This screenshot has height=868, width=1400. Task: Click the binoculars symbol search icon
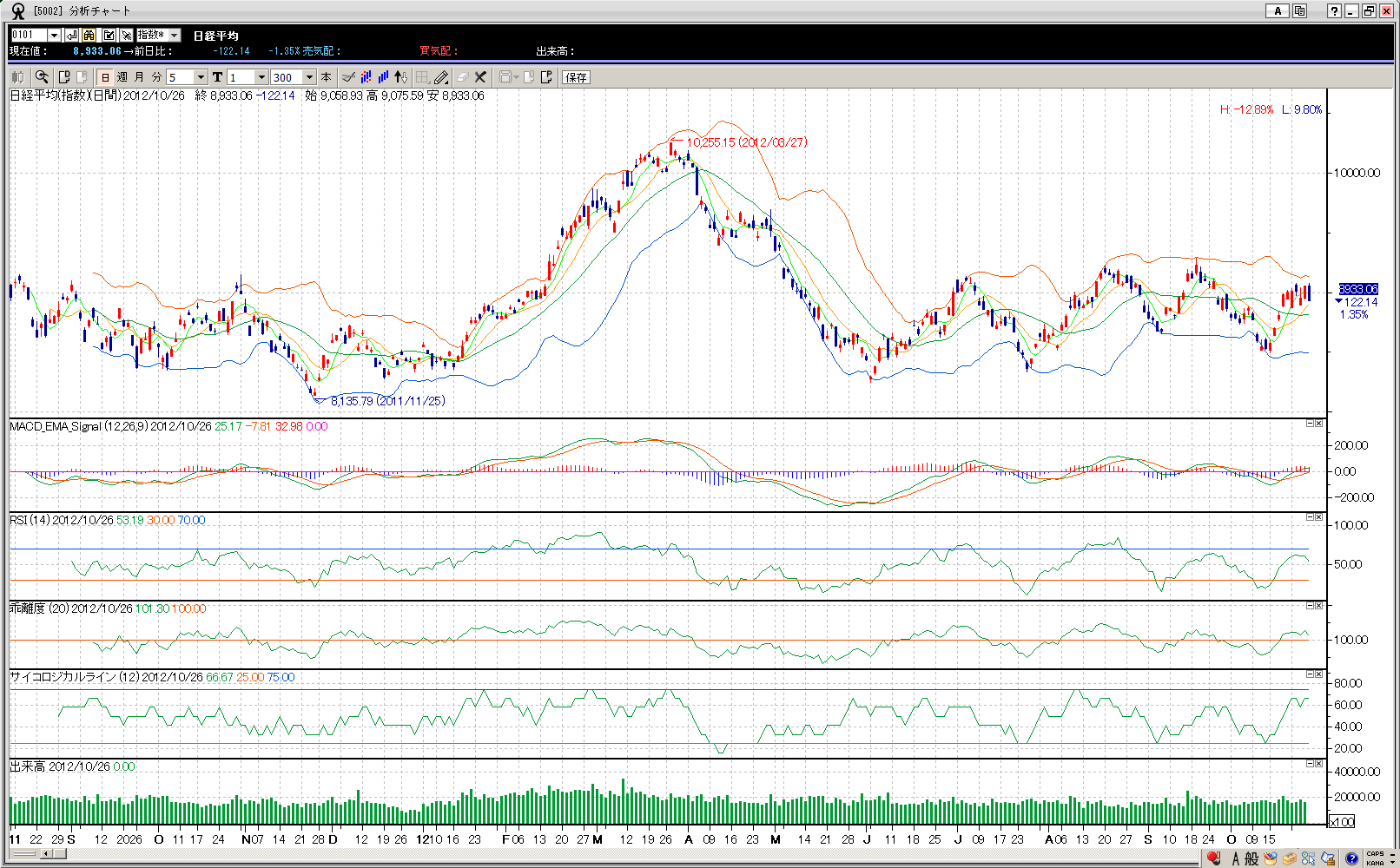point(89,35)
